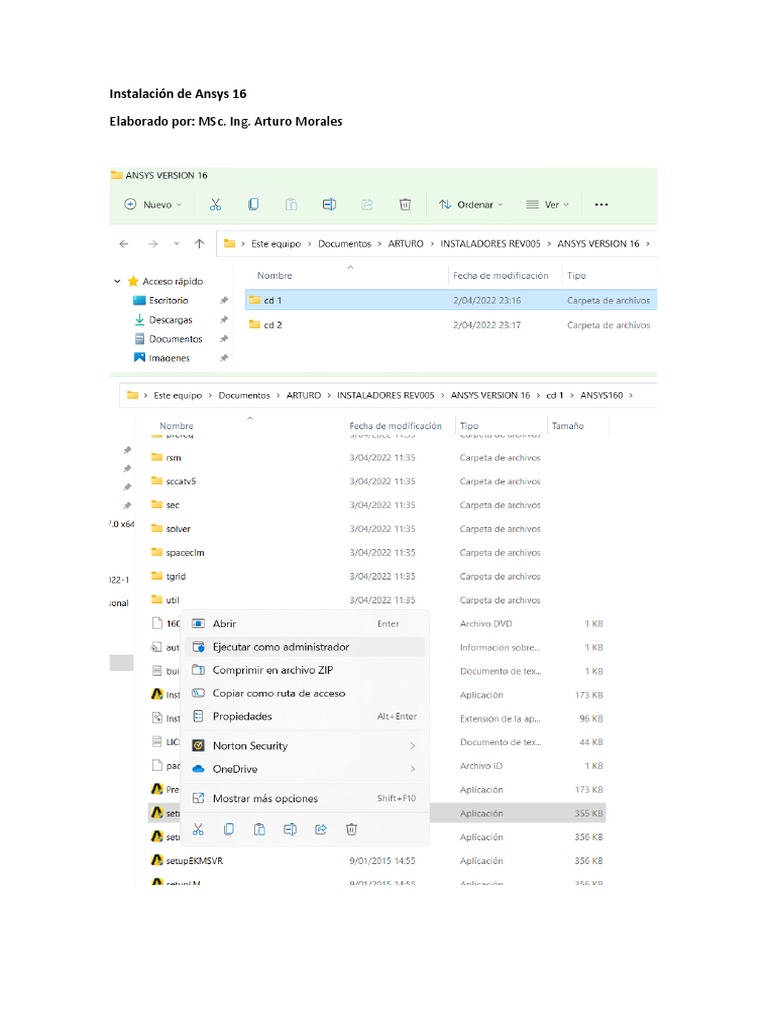Click INSTALADORES REV005 in top breadcrumb

(490, 244)
